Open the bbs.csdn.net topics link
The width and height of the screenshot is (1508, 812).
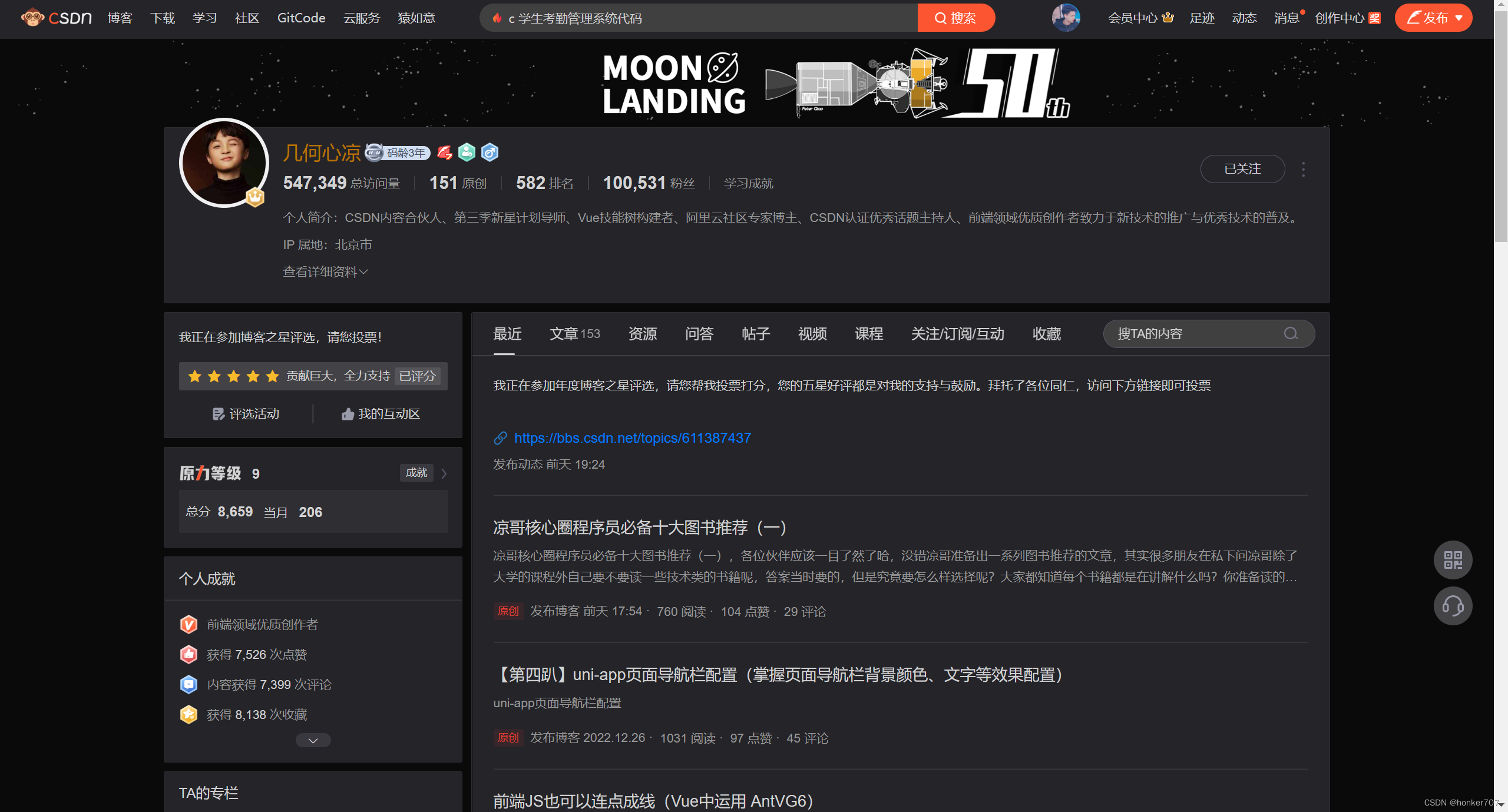pos(632,438)
